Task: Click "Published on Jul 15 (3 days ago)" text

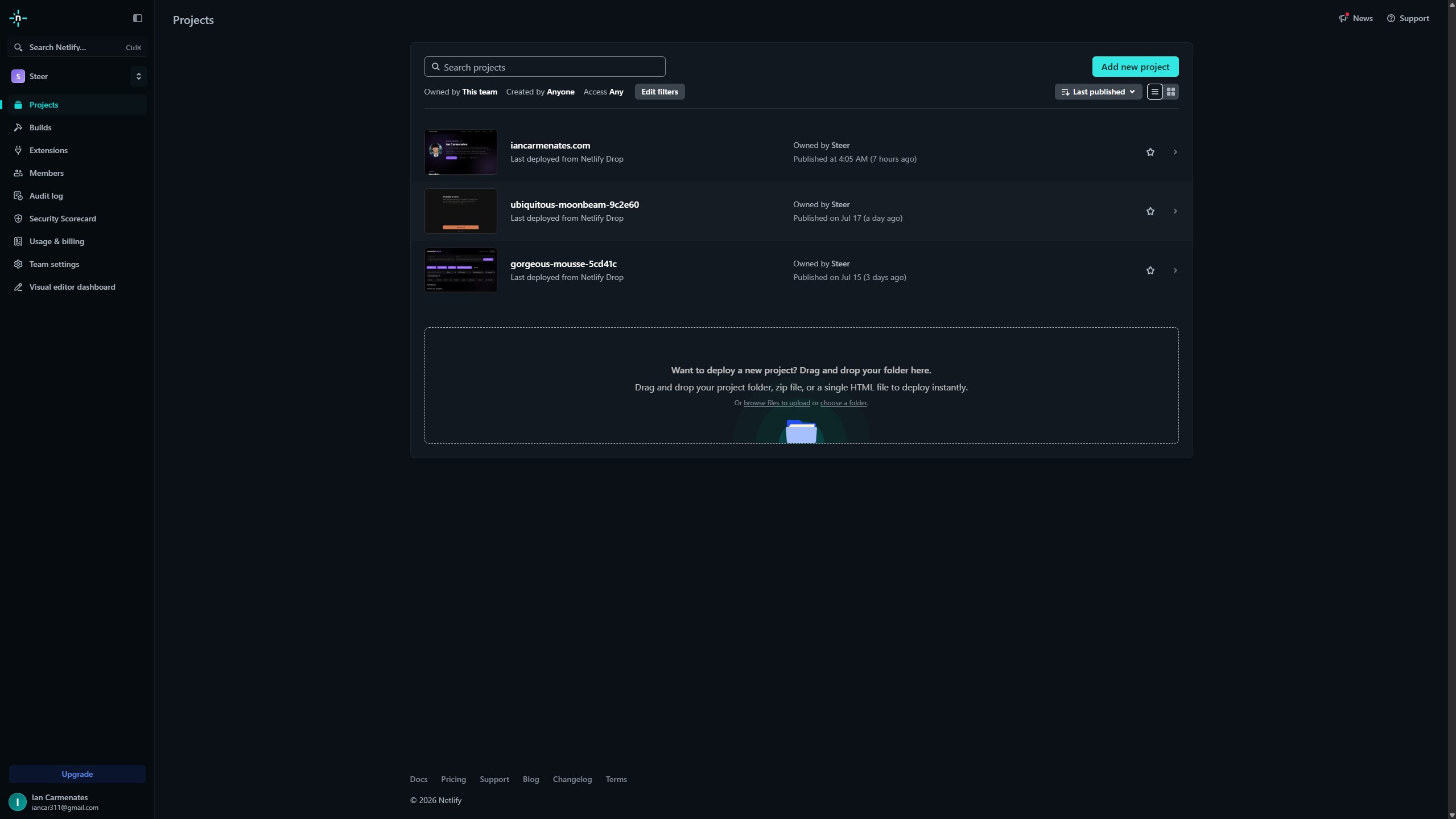Action: click(x=849, y=277)
